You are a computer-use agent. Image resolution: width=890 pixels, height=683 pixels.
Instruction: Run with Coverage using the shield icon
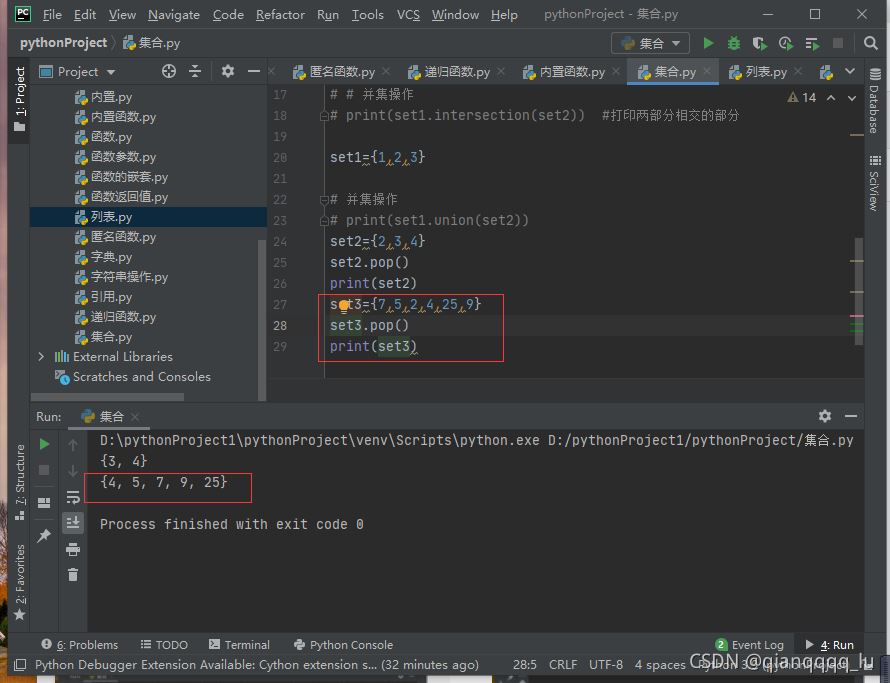760,43
